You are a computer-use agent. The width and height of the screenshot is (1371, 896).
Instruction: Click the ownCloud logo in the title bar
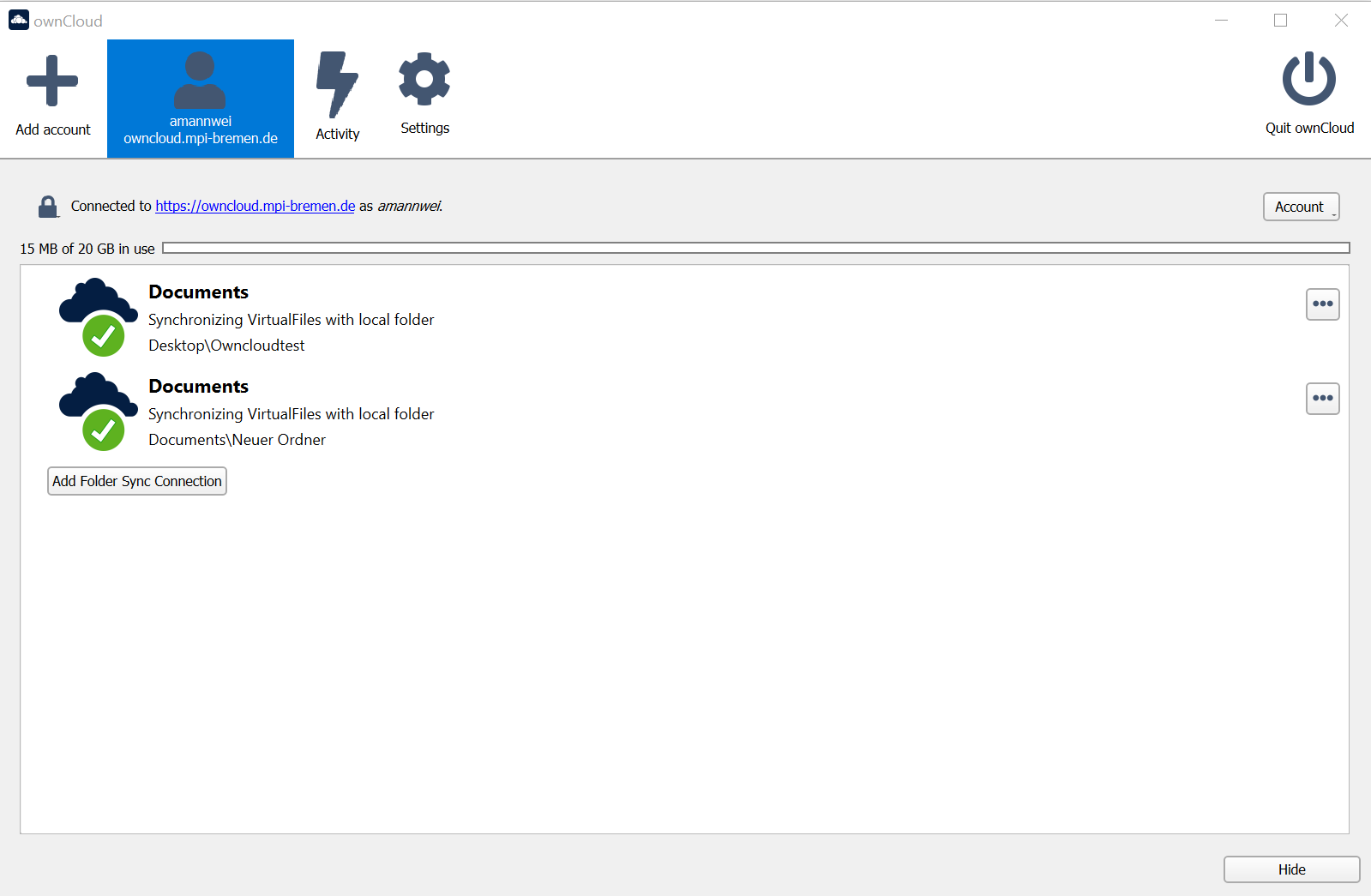[19, 20]
